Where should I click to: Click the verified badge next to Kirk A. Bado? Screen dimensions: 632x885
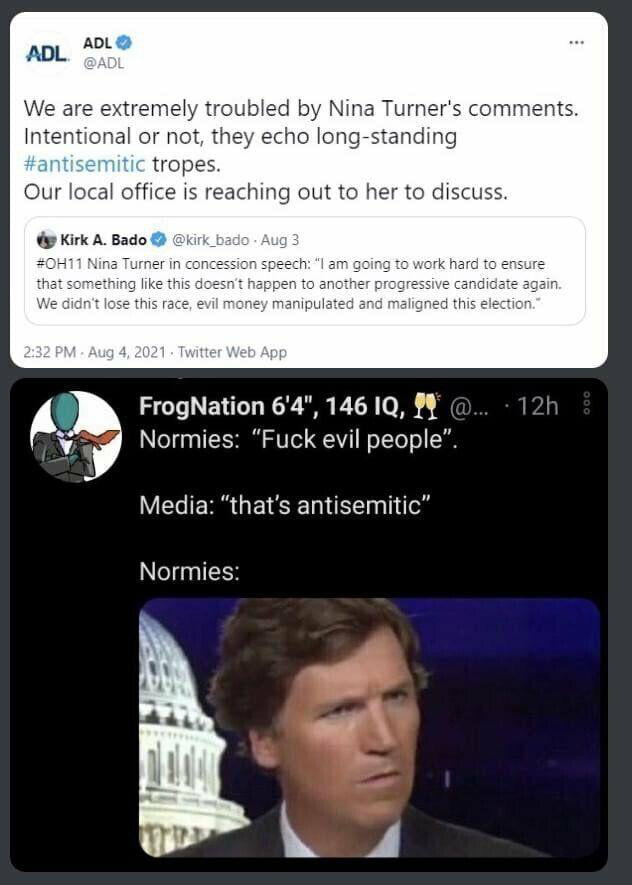pos(157,240)
